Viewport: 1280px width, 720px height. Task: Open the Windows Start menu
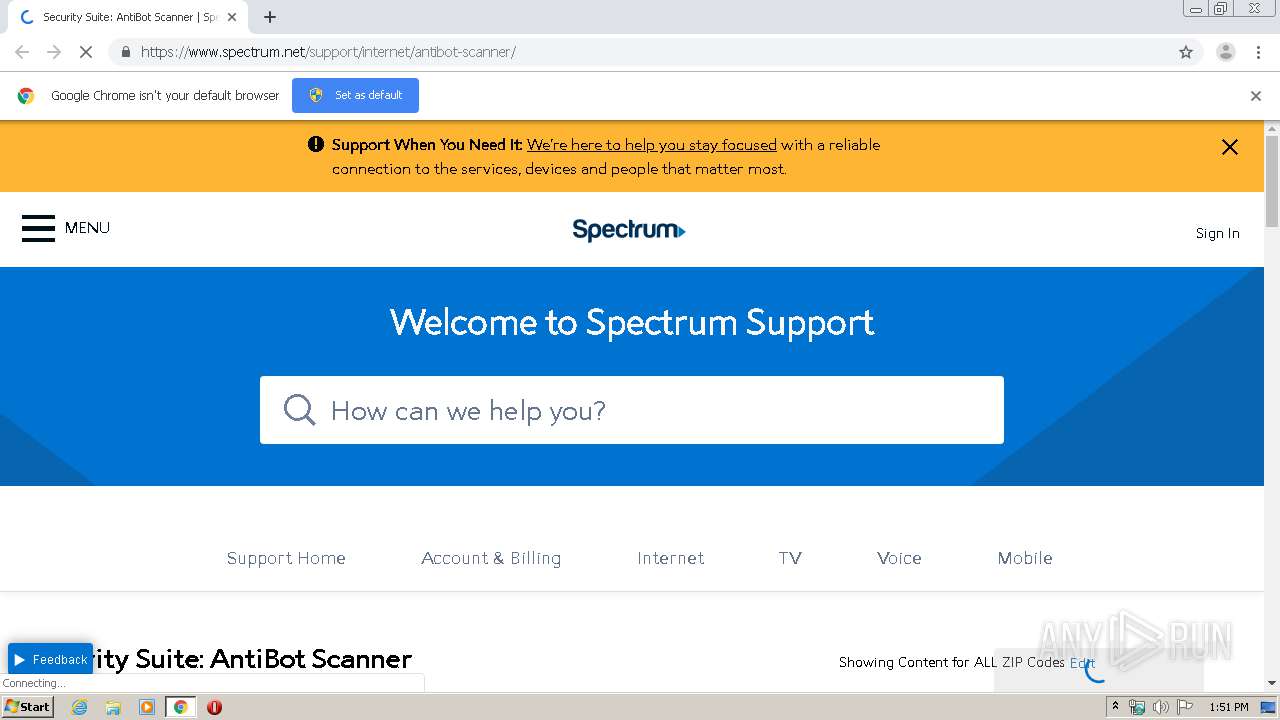tap(27, 706)
